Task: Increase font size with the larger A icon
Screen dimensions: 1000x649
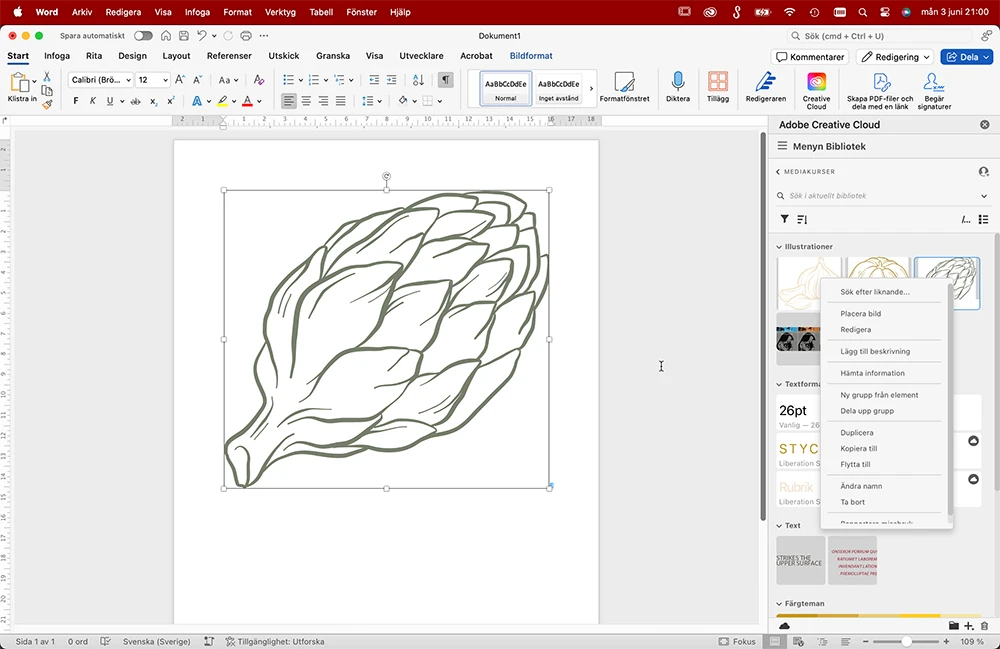Action: [180, 80]
